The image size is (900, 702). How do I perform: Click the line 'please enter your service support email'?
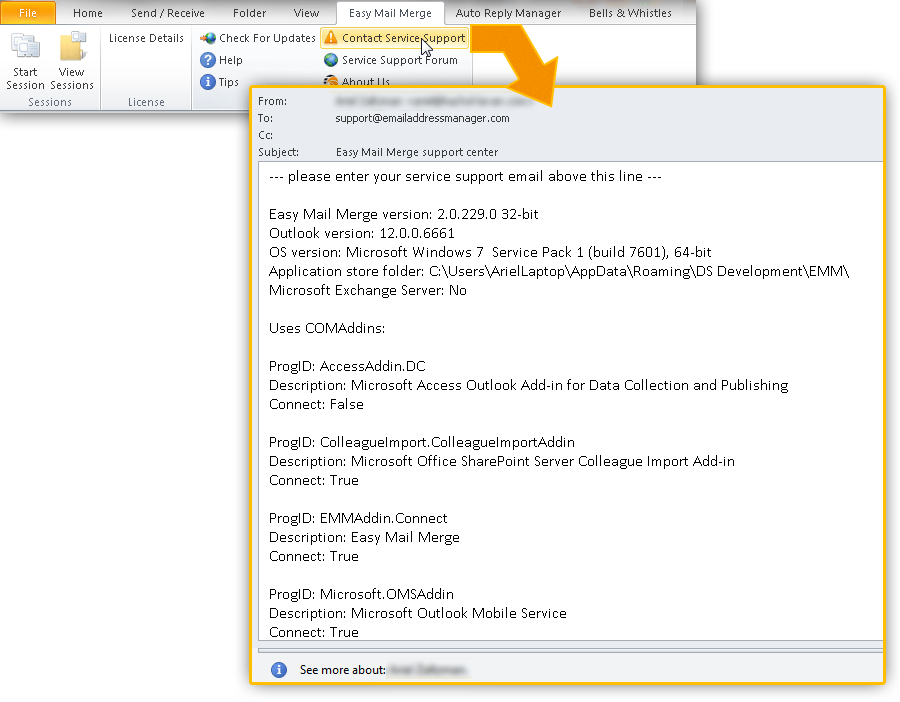pos(465,176)
